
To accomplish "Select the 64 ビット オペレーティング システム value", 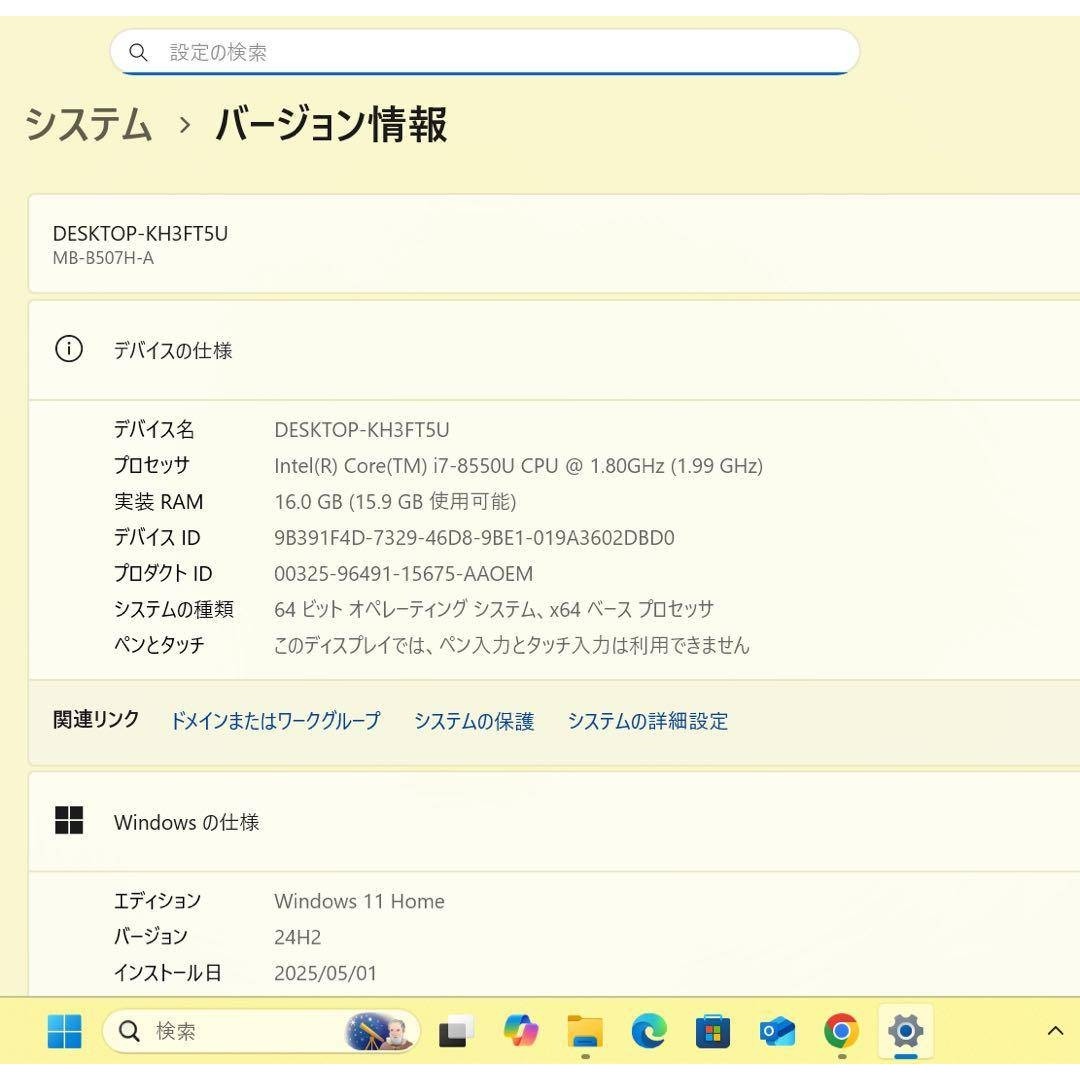I will 494,609.
